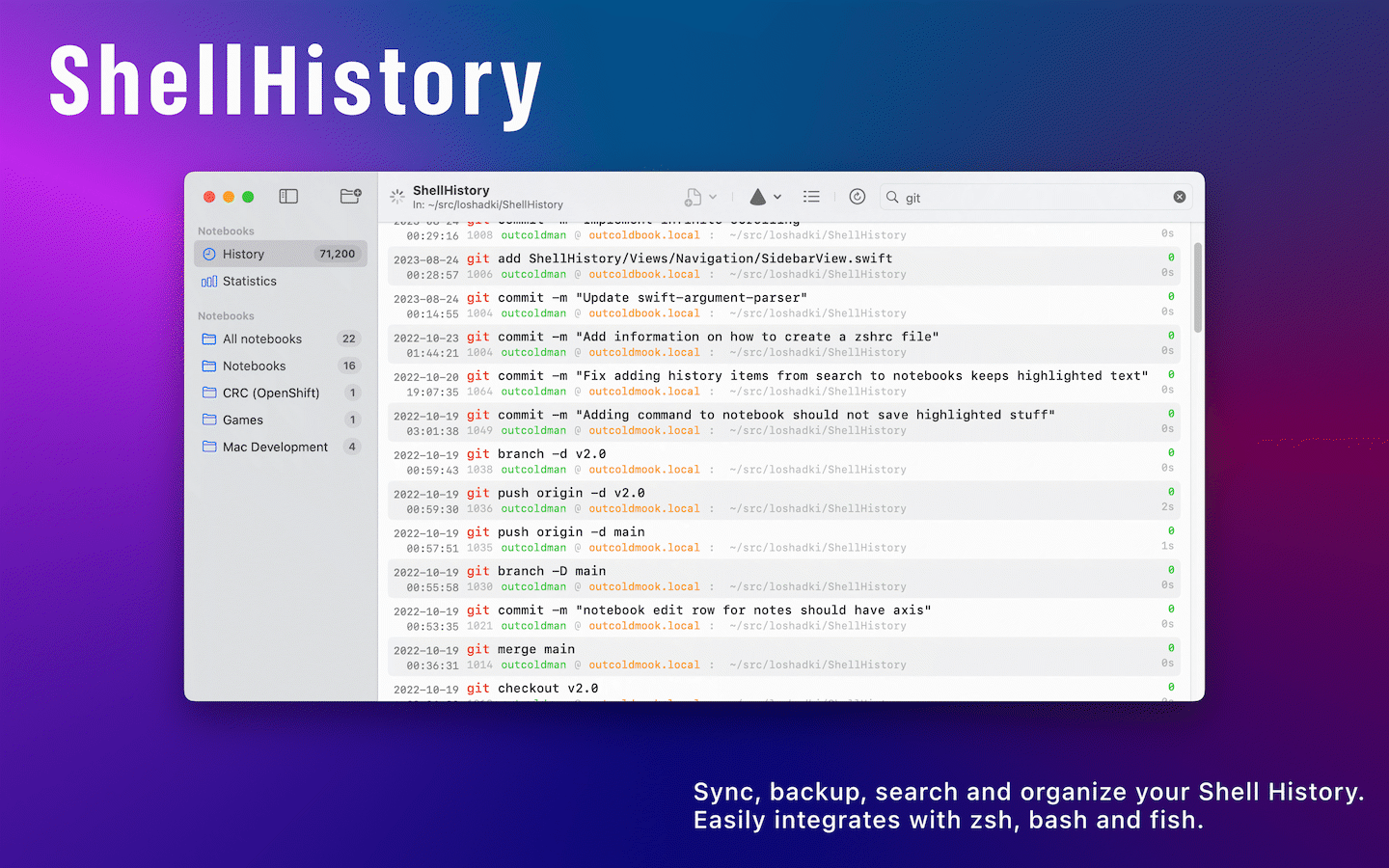1389x868 pixels.
Task: Click the green zoom window button
Action: pos(248,197)
